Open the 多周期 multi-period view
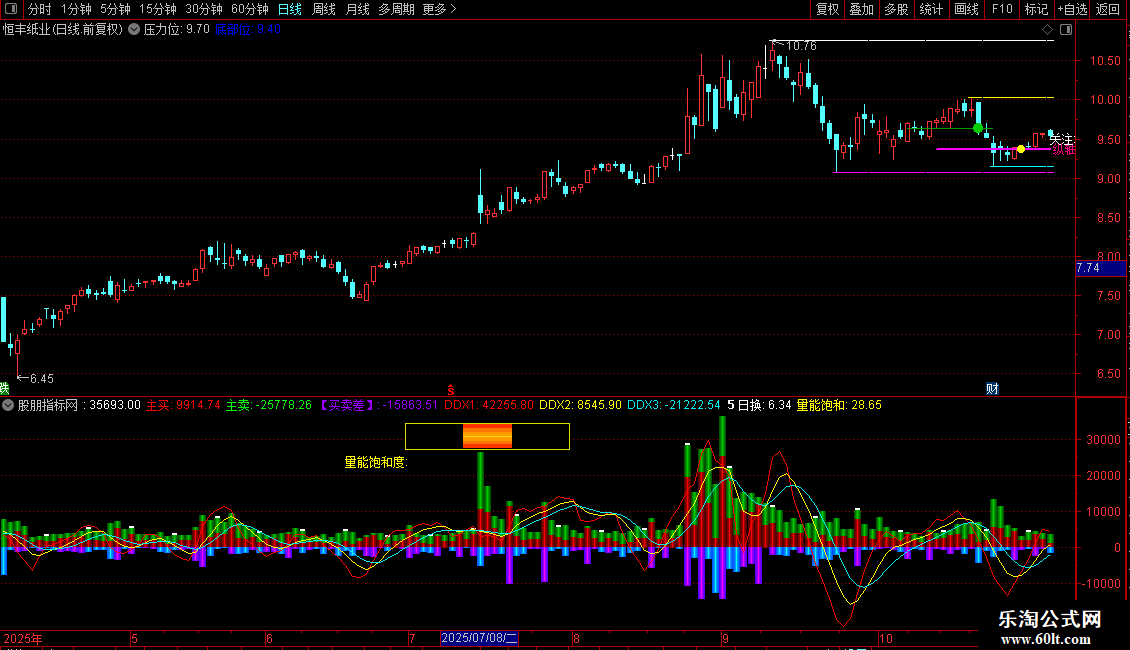The image size is (1130, 650). [396, 9]
